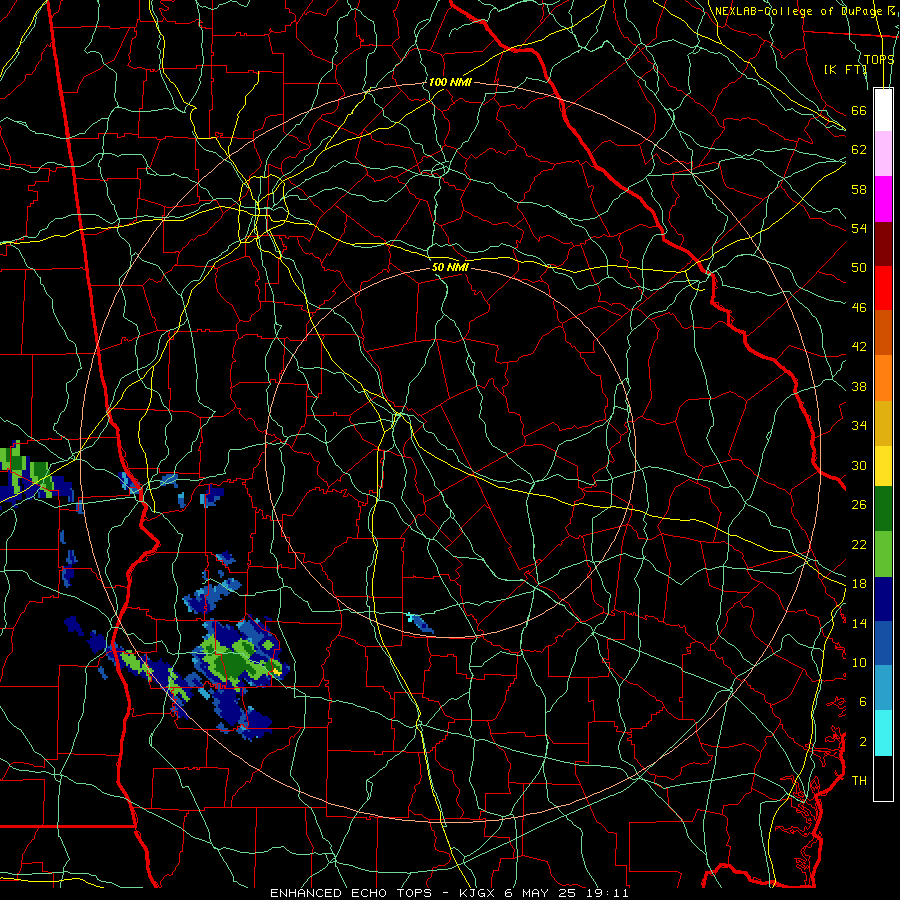Screen dimensions: 900x900
Task: Click the legend value "2"
Action: 863,742
